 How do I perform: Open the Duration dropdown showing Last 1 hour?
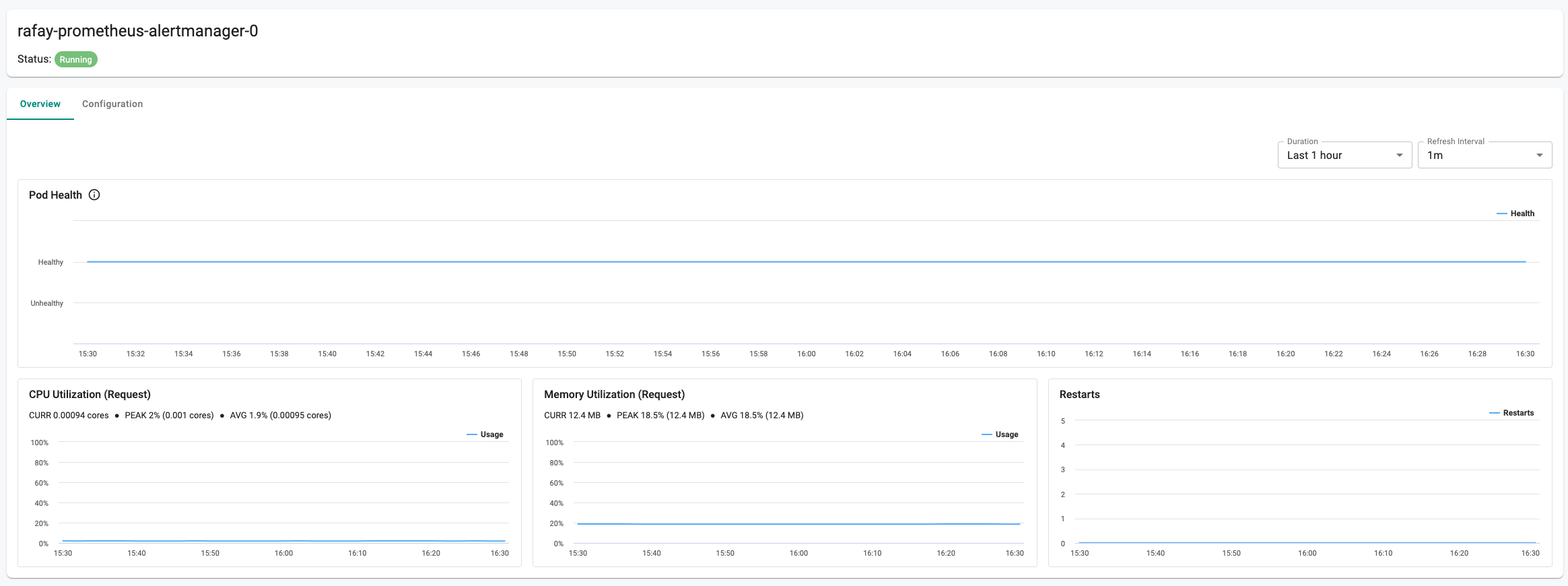(1344, 155)
